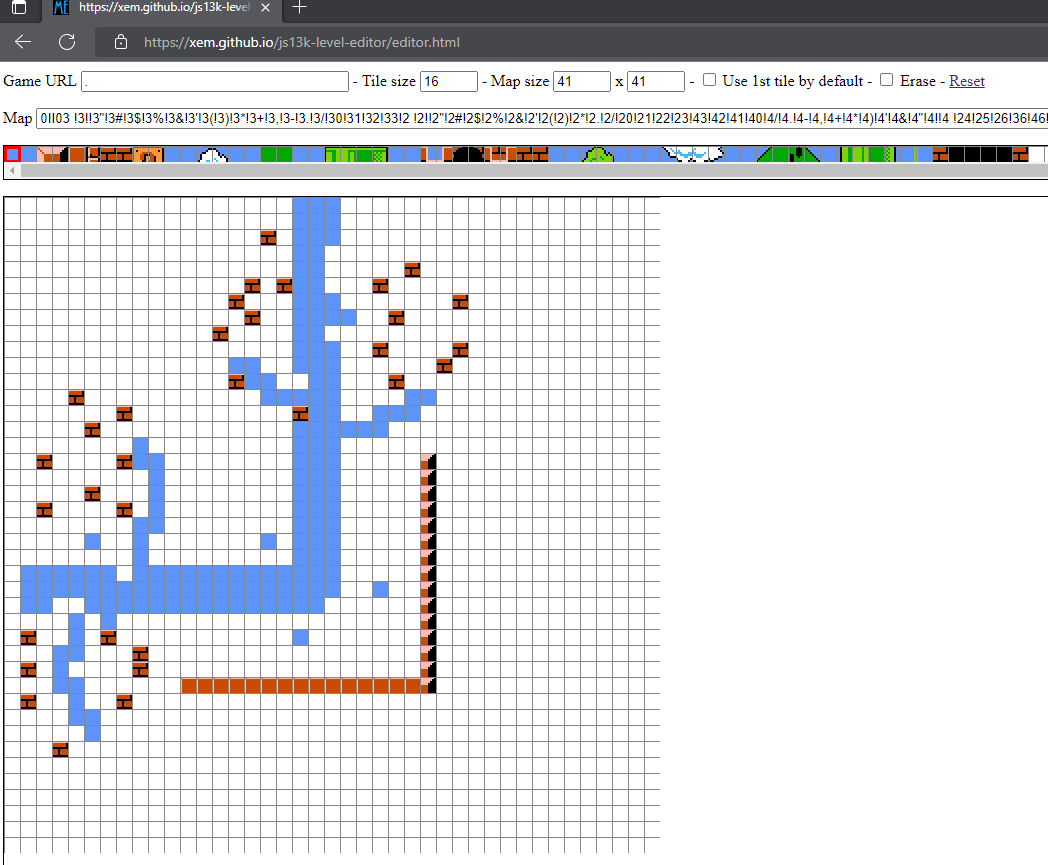Pick the left half of the orange question block

[x=142, y=154]
